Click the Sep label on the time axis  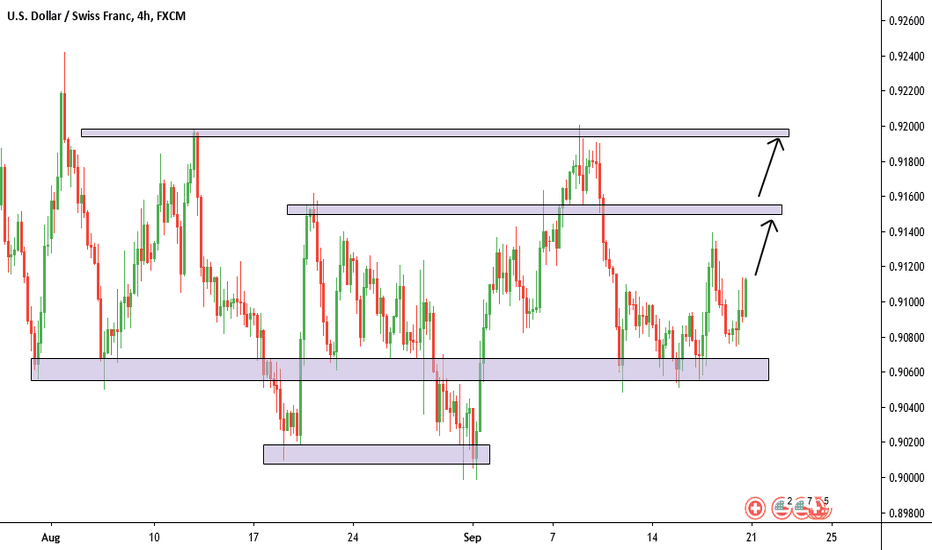472,538
